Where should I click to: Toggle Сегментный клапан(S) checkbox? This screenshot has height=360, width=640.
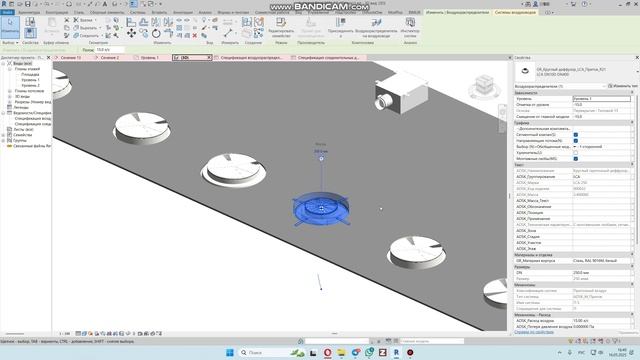coord(576,135)
